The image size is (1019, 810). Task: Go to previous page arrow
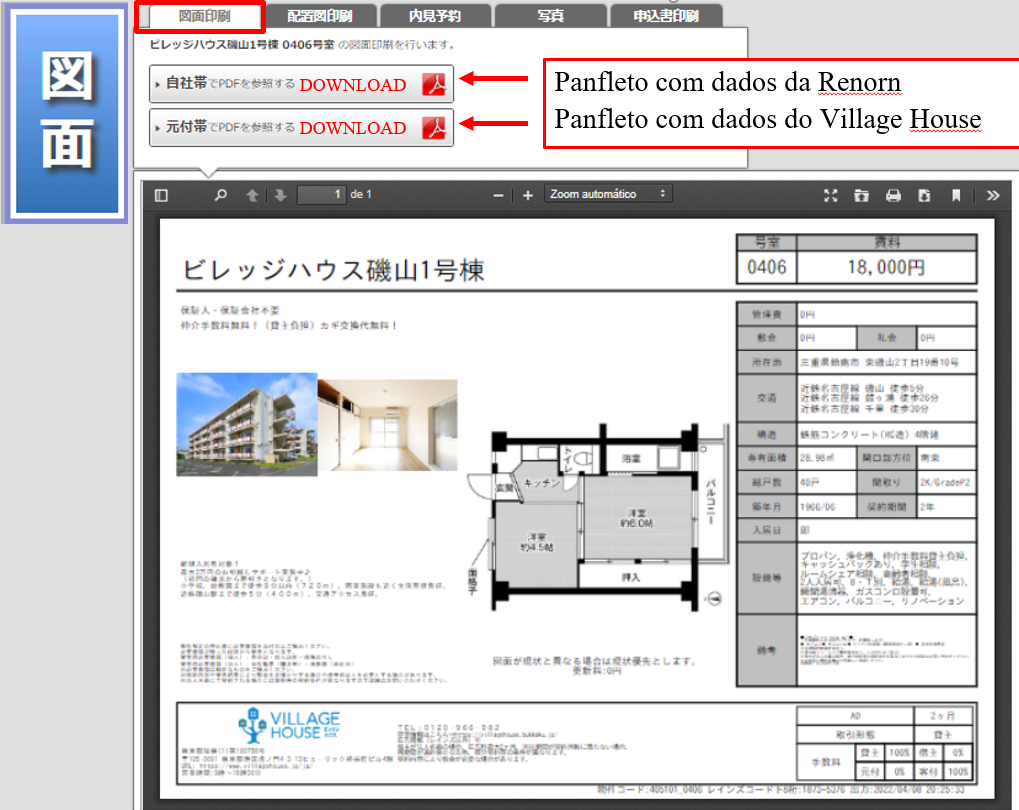pyautogui.click(x=252, y=195)
